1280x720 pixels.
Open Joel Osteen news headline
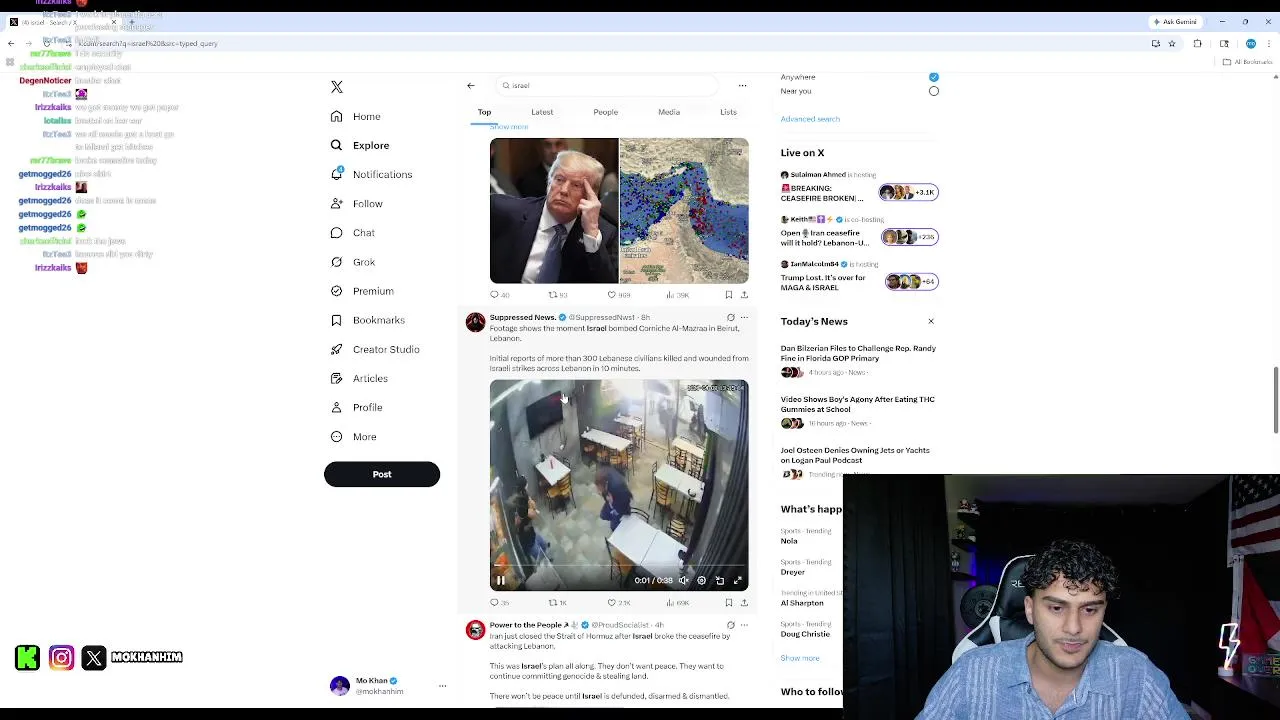coord(855,455)
